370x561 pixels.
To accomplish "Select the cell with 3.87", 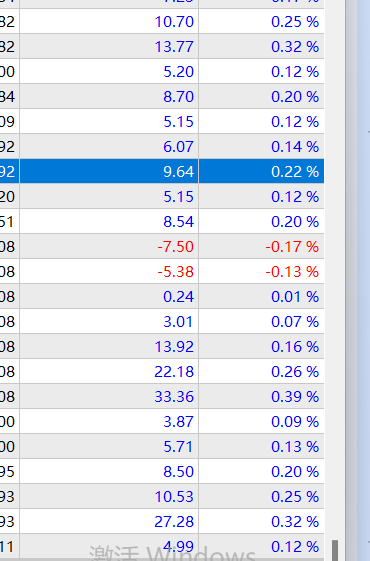I will 178,422.
